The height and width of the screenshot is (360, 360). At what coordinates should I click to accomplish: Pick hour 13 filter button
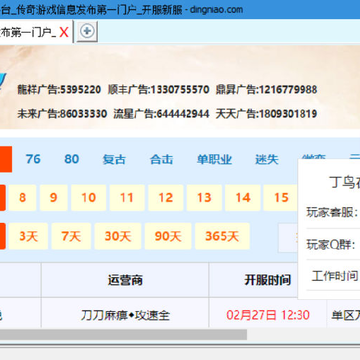coord(204,198)
